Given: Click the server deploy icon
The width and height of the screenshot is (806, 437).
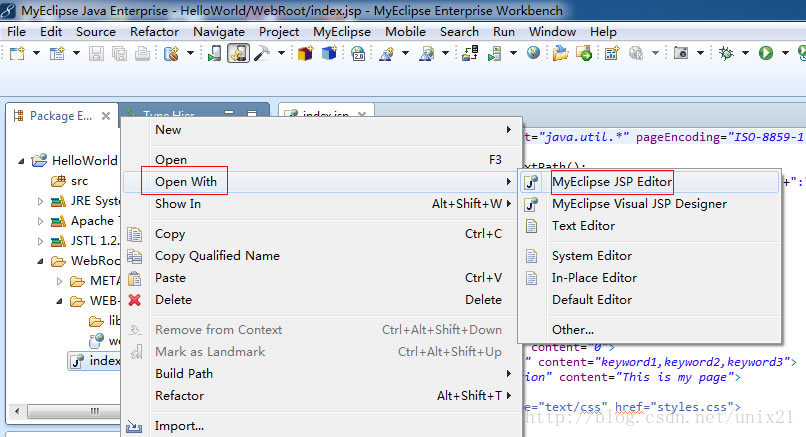Looking at the screenshot, I should [x=470, y=53].
